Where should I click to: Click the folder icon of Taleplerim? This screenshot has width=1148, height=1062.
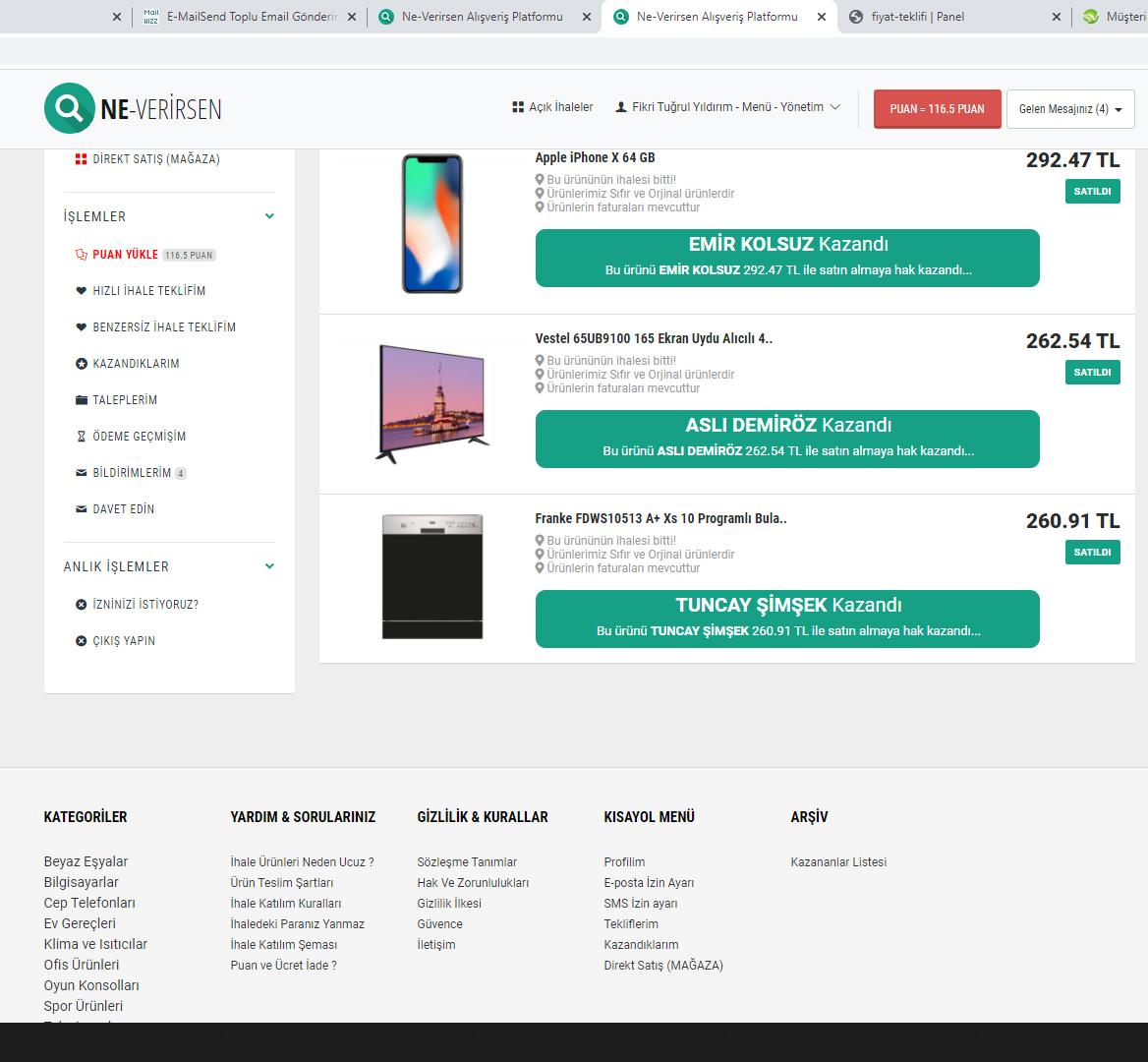[82, 400]
